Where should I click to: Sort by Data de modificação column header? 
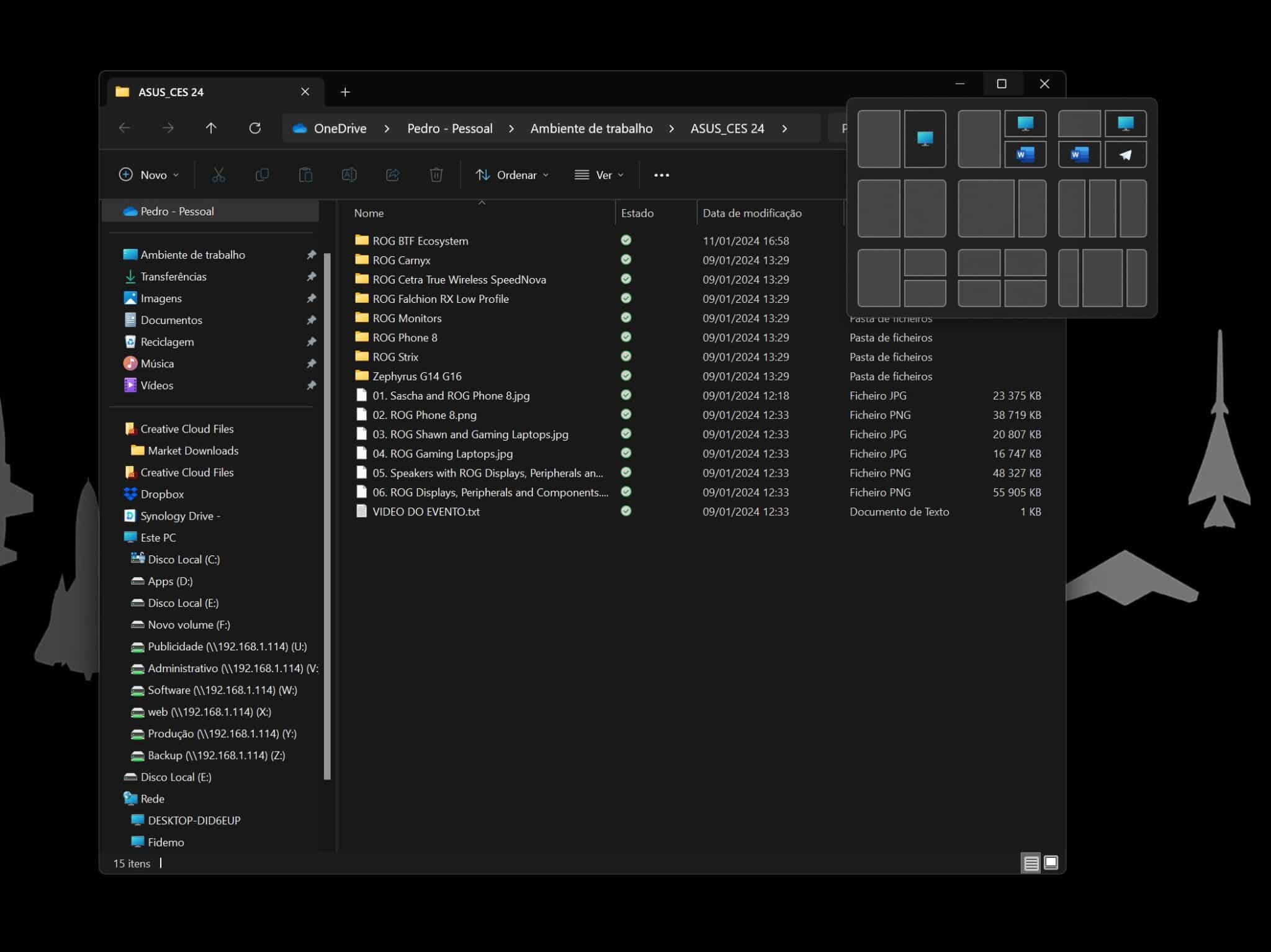752,213
